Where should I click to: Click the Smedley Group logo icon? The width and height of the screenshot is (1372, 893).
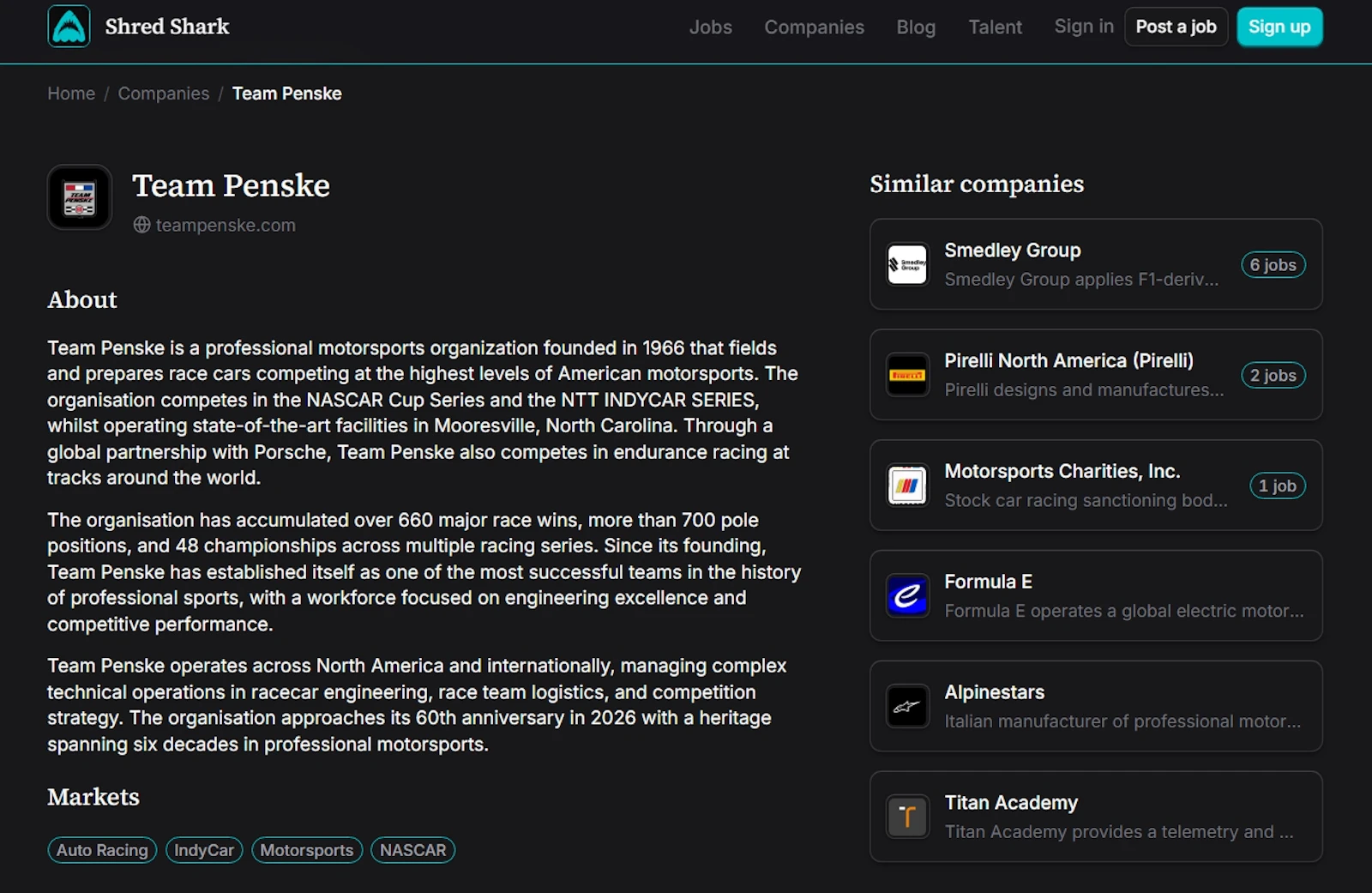coord(907,264)
